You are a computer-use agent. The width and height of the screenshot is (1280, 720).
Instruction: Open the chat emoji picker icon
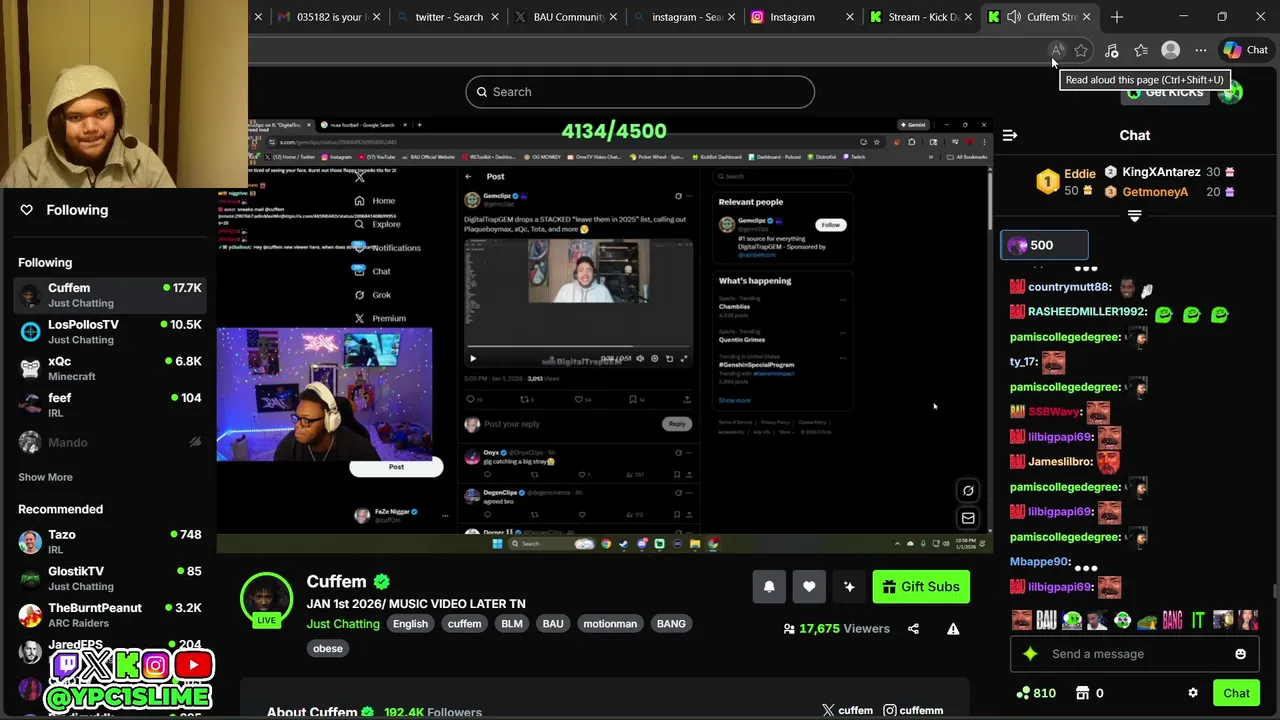[1240, 654]
